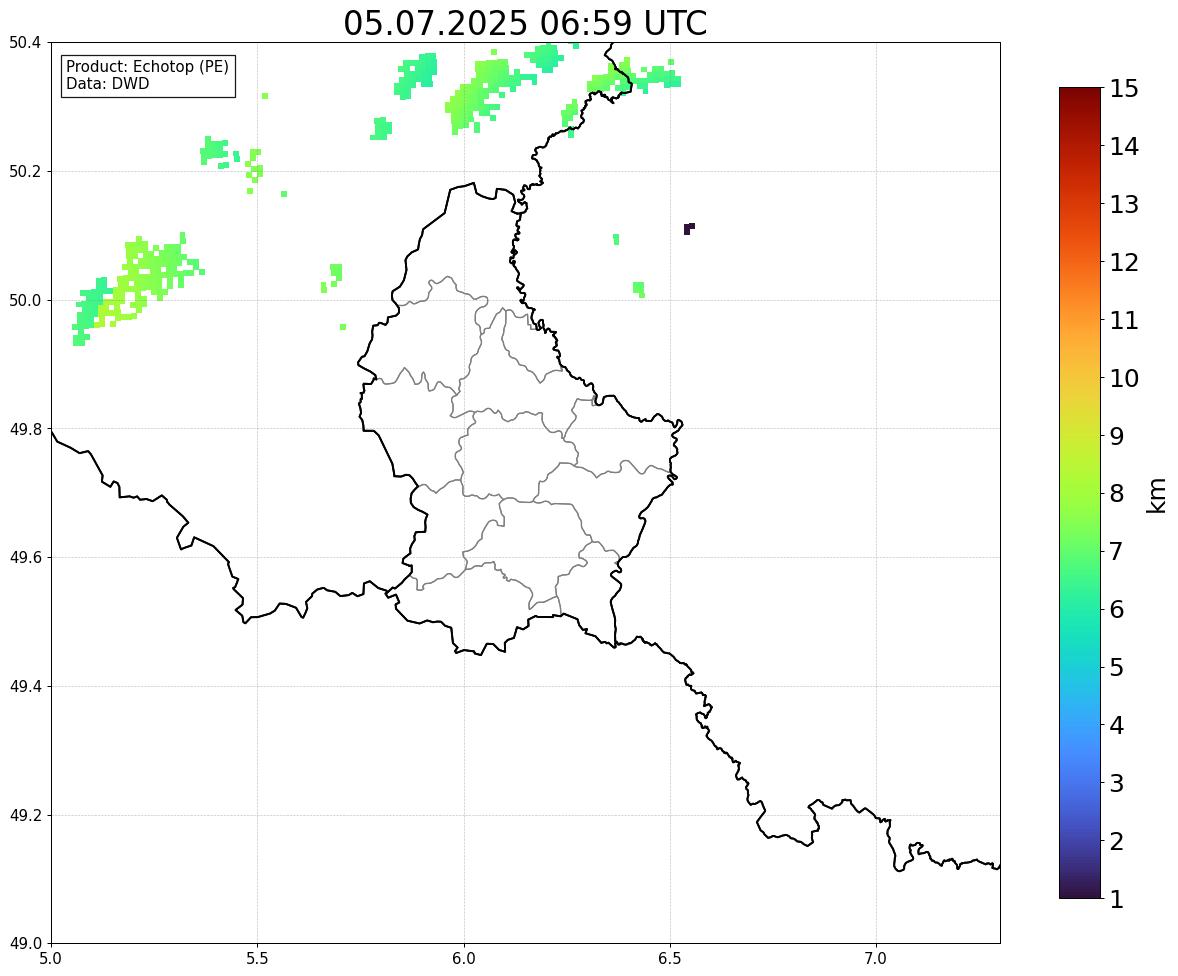Click the 'Data: DWD' legend line

point(107,83)
